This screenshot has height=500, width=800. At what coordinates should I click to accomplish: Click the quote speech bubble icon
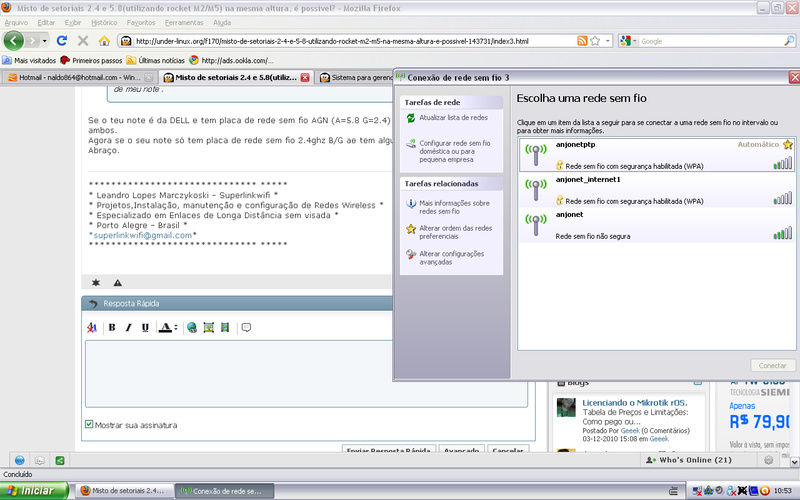click(x=246, y=328)
